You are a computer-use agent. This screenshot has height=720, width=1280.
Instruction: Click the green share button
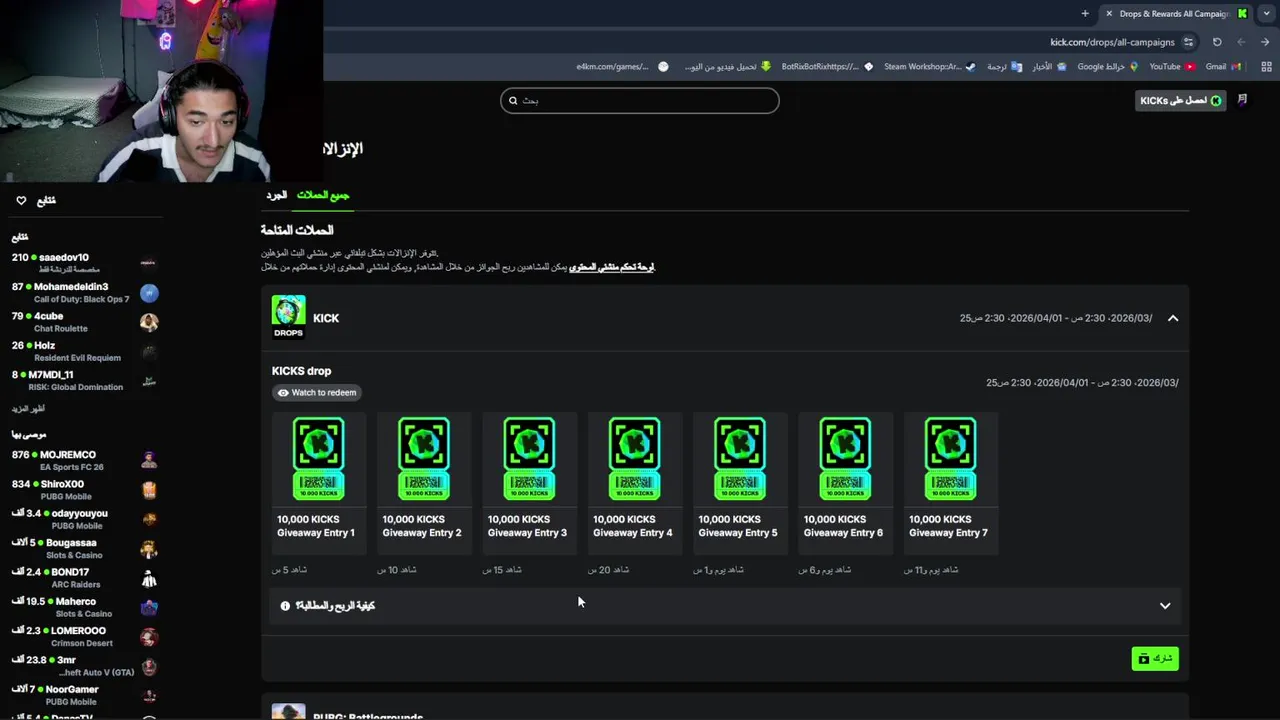[1155, 658]
